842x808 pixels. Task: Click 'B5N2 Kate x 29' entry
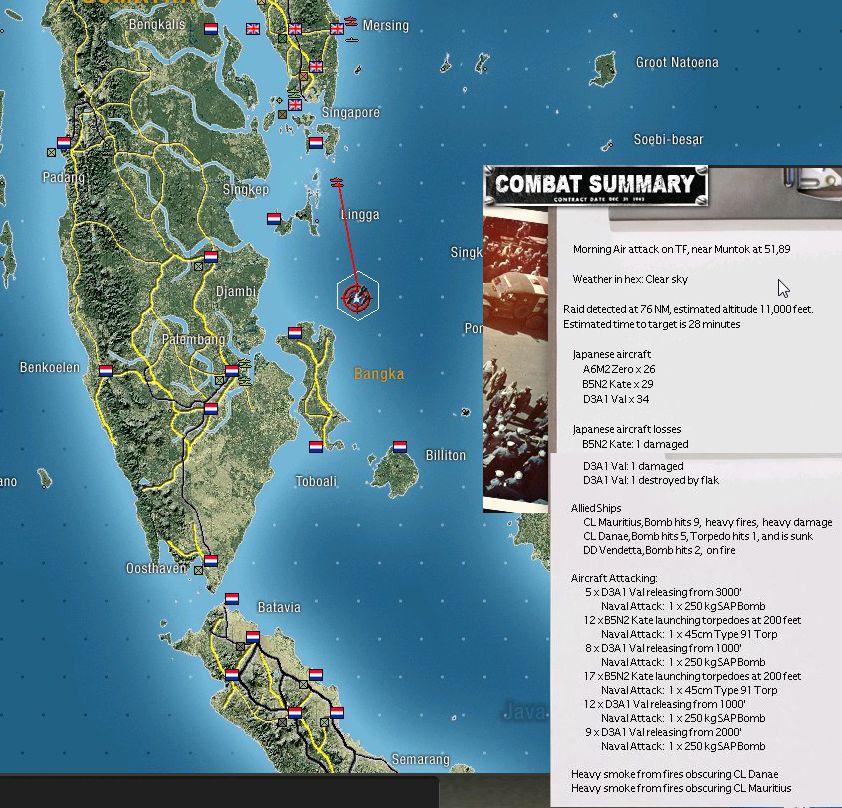pos(618,384)
